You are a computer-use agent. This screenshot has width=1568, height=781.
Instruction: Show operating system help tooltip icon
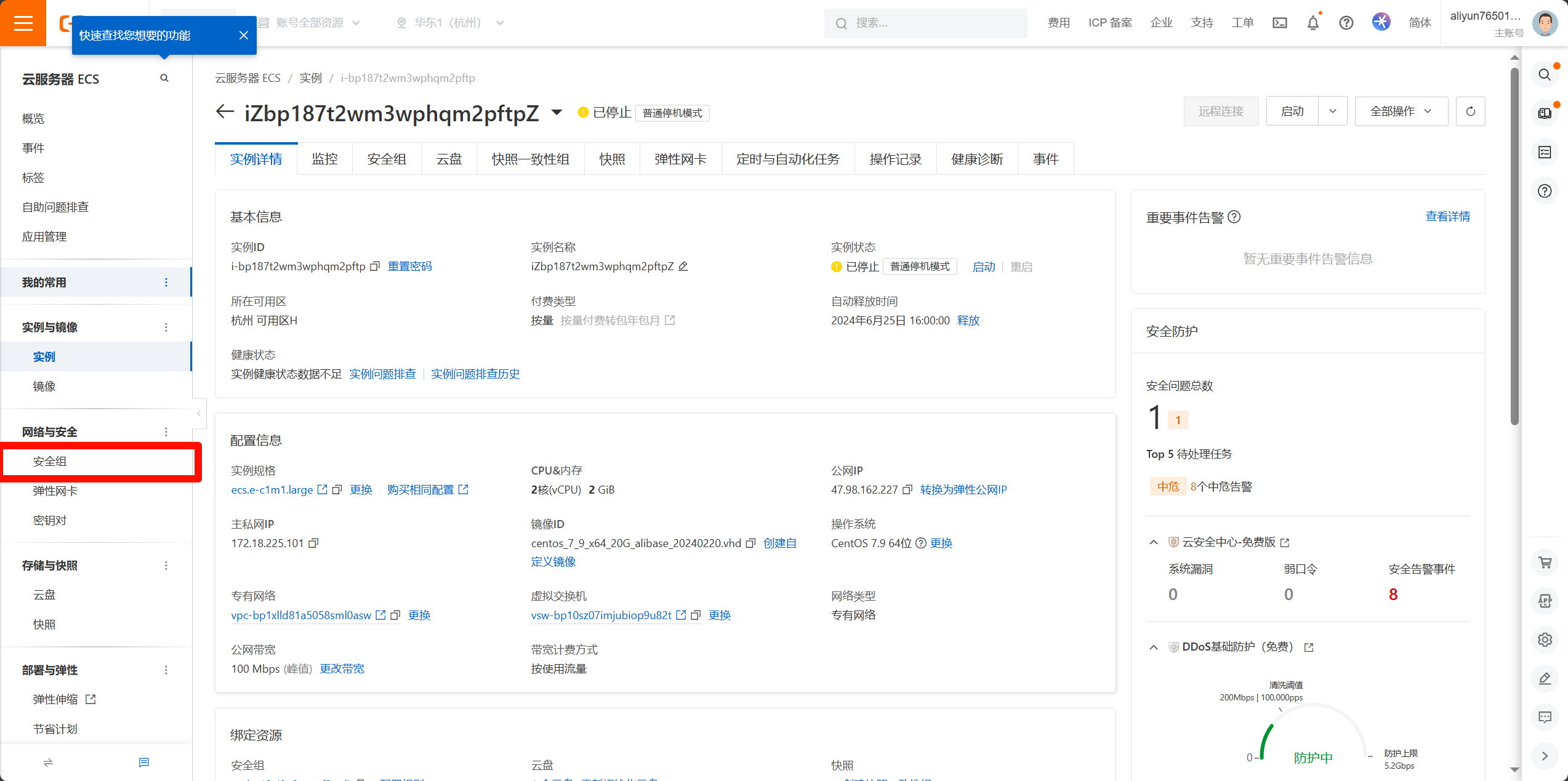[x=921, y=543]
